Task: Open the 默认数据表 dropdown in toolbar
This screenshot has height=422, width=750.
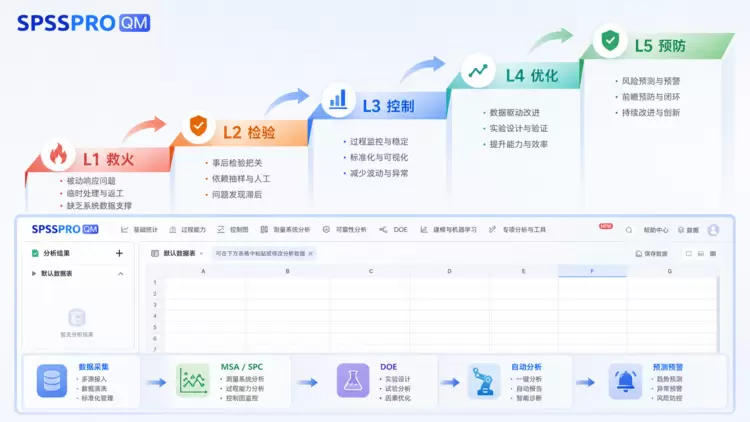Action: [x=178, y=254]
